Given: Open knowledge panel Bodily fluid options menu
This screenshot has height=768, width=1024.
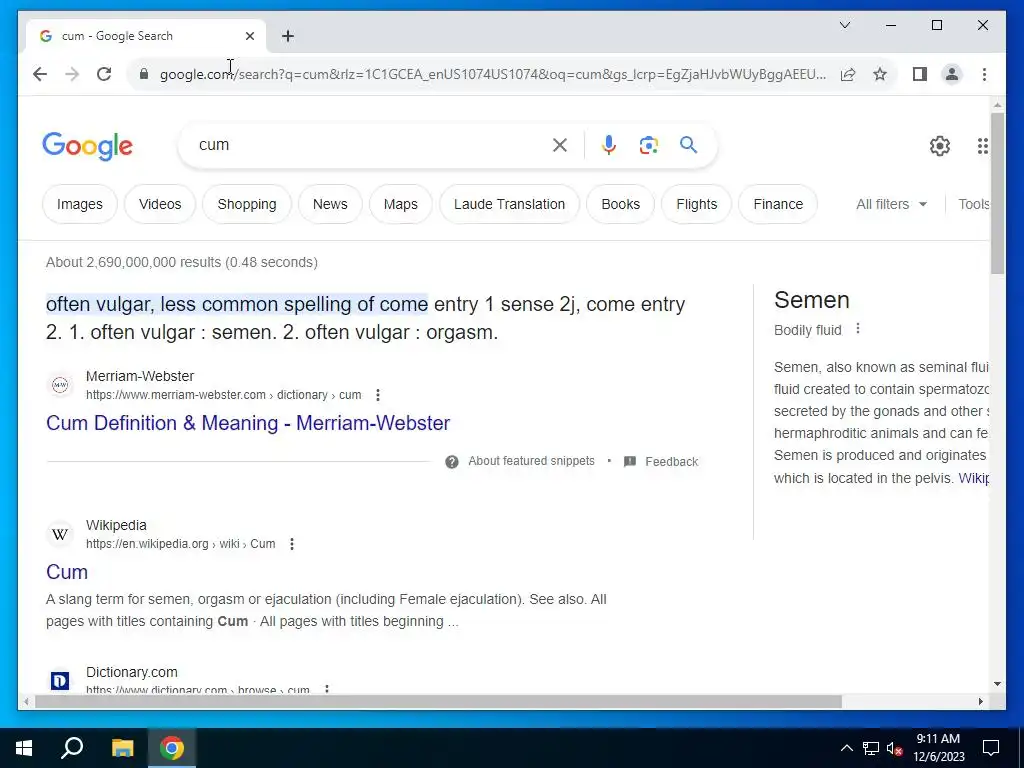Looking at the screenshot, I should pyautogui.click(x=858, y=329).
